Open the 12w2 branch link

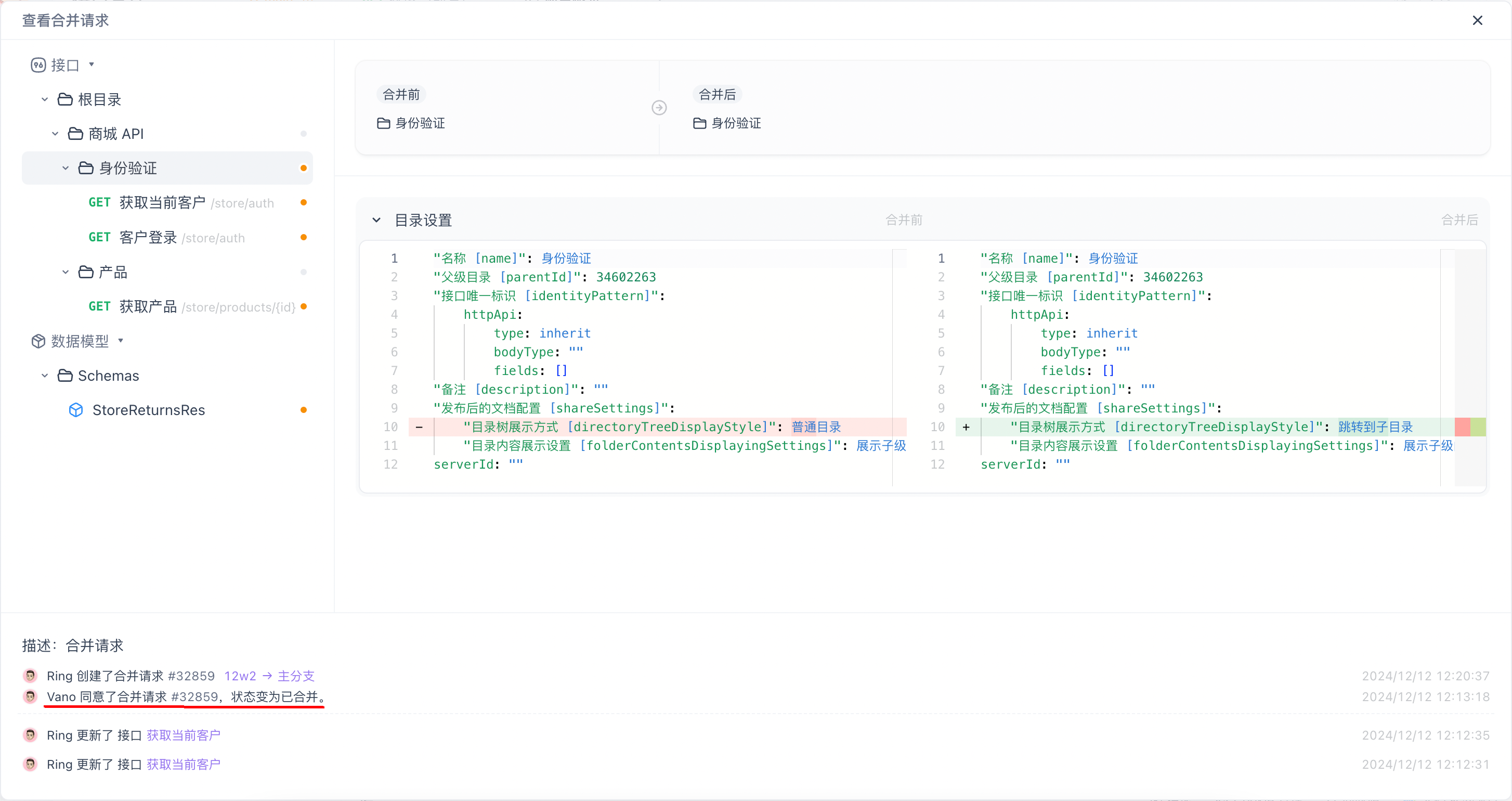pyautogui.click(x=240, y=675)
